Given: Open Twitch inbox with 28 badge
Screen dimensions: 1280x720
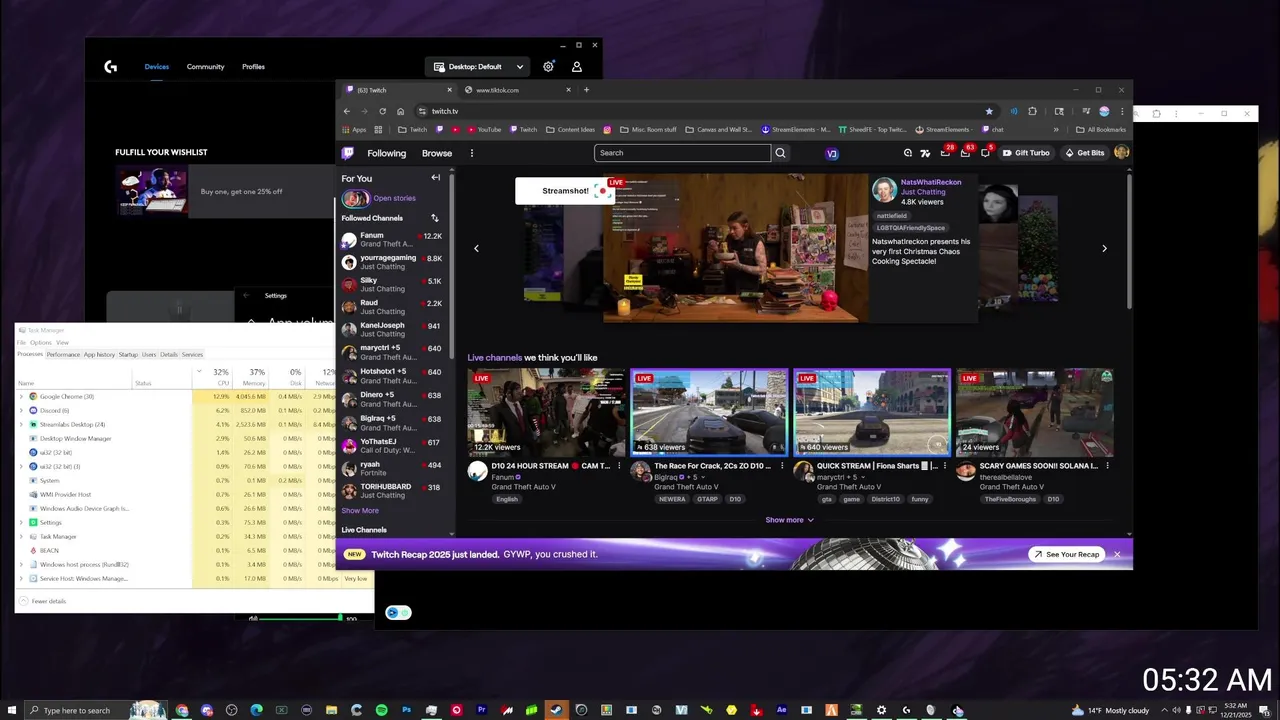Looking at the screenshot, I should 946,153.
